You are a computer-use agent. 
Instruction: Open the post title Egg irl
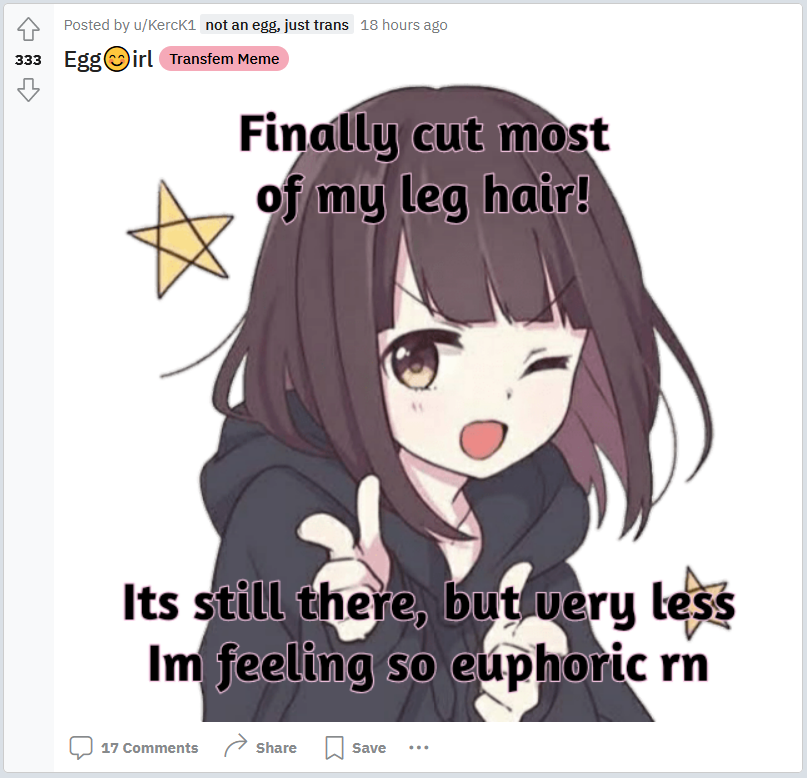(108, 59)
